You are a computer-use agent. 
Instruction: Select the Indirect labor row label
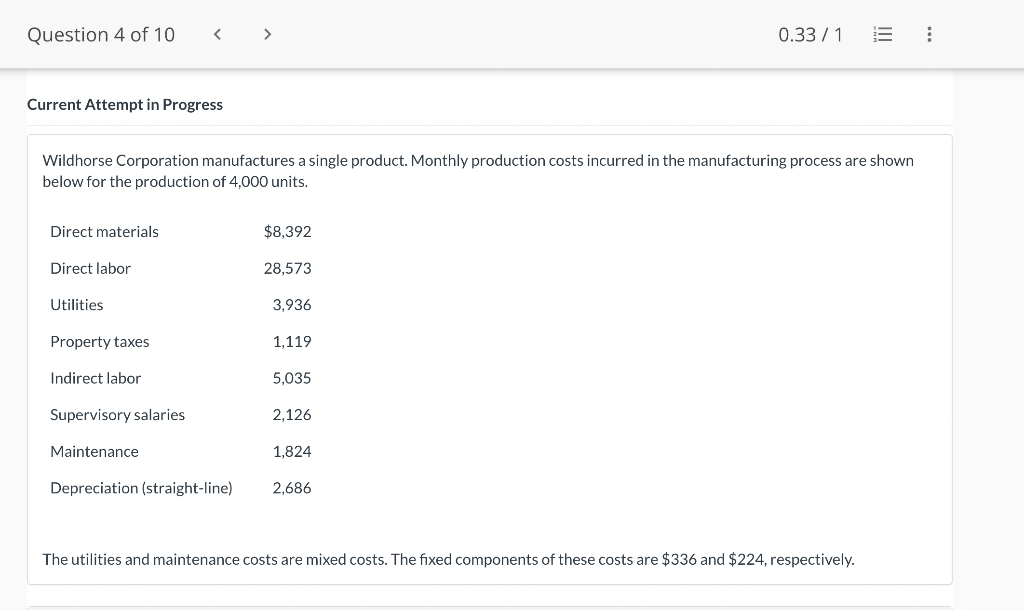pos(96,378)
